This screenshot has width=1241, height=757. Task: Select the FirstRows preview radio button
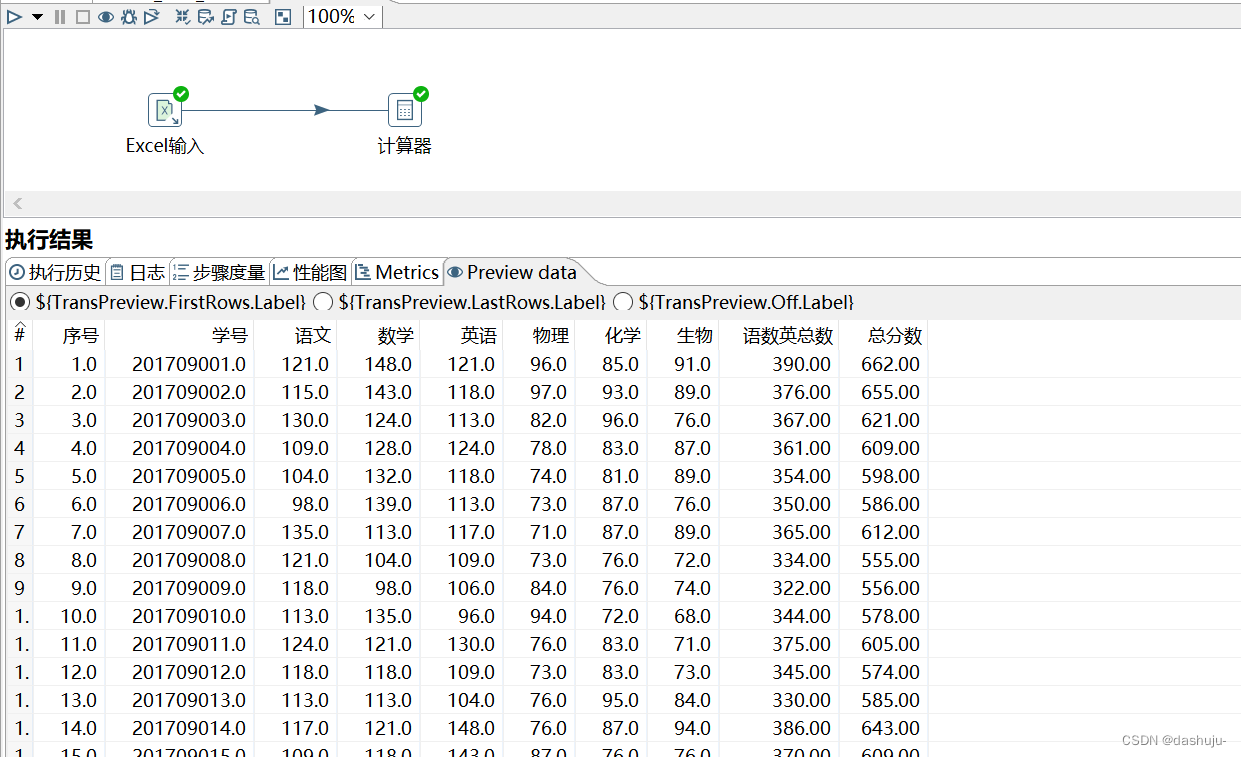(x=20, y=302)
